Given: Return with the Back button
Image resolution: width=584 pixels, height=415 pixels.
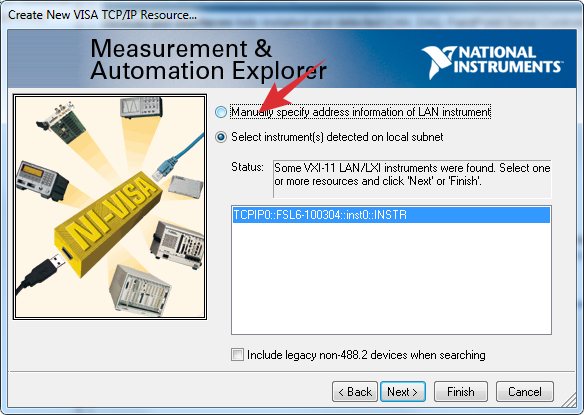Looking at the screenshot, I should point(355,392).
